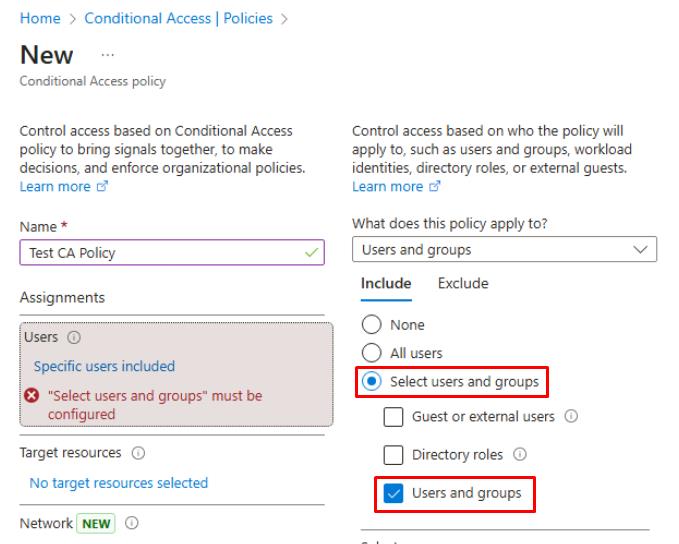Click the red error icon under Users

coord(33,396)
